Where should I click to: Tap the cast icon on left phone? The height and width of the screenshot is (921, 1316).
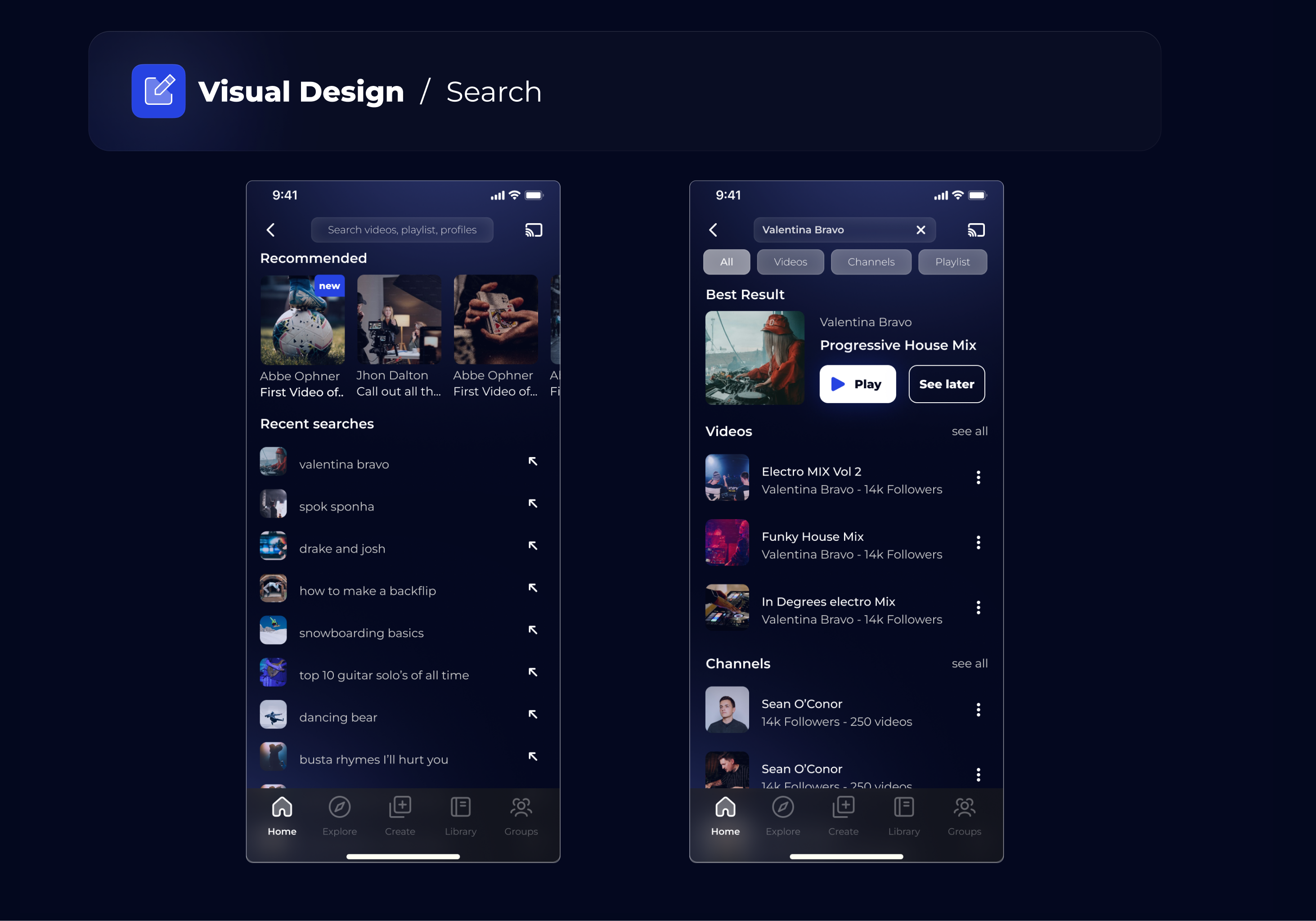533,230
